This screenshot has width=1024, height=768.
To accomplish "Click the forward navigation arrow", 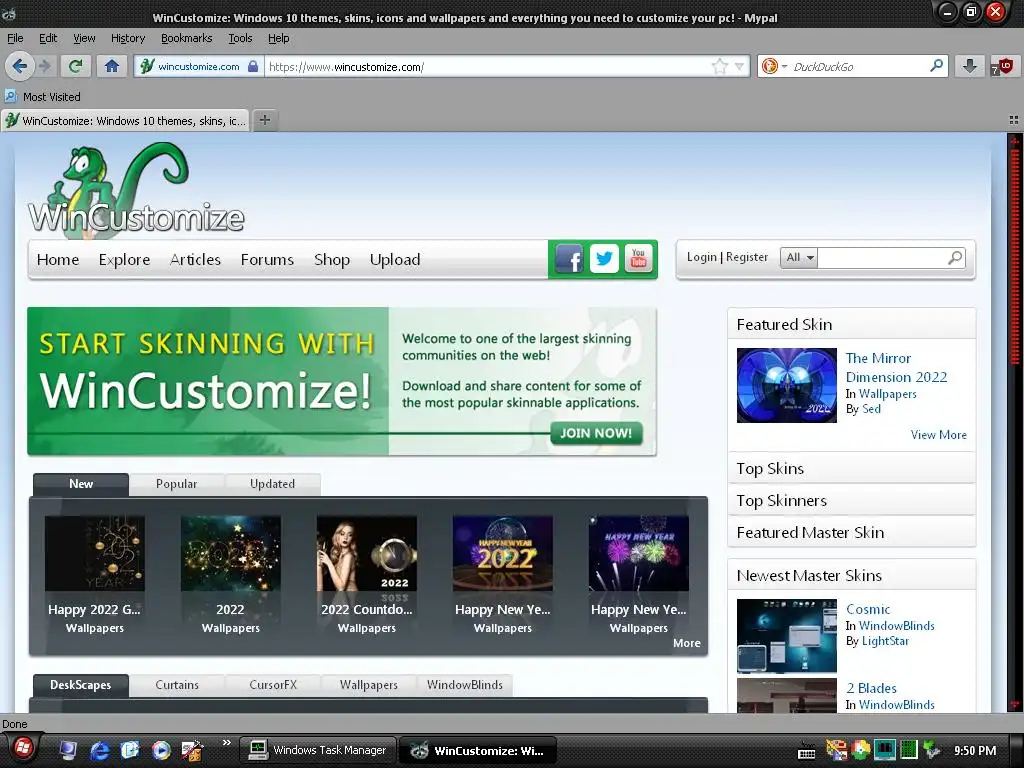I will (x=44, y=66).
